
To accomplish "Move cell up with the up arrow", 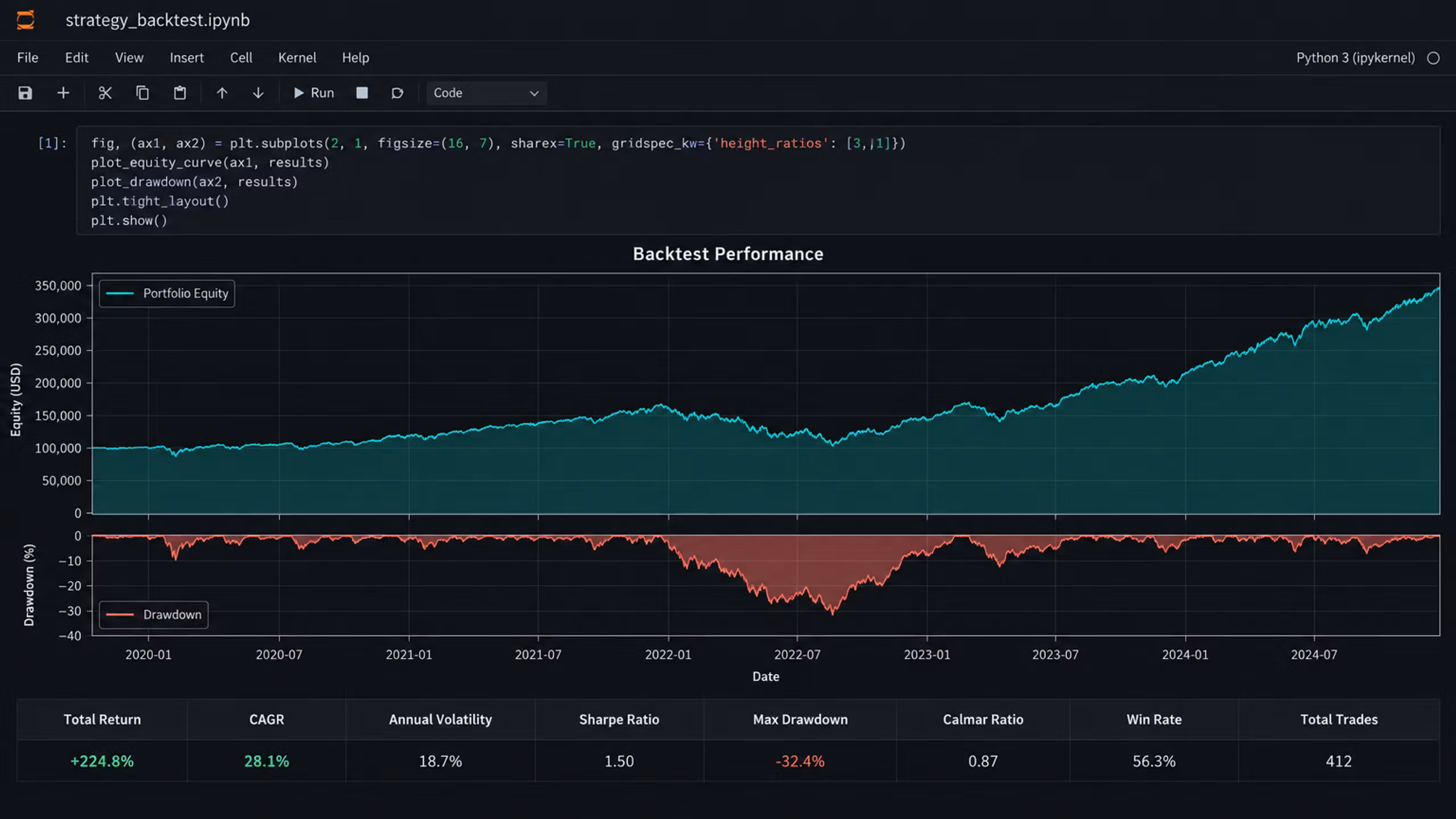I will pyautogui.click(x=222, y=93).
